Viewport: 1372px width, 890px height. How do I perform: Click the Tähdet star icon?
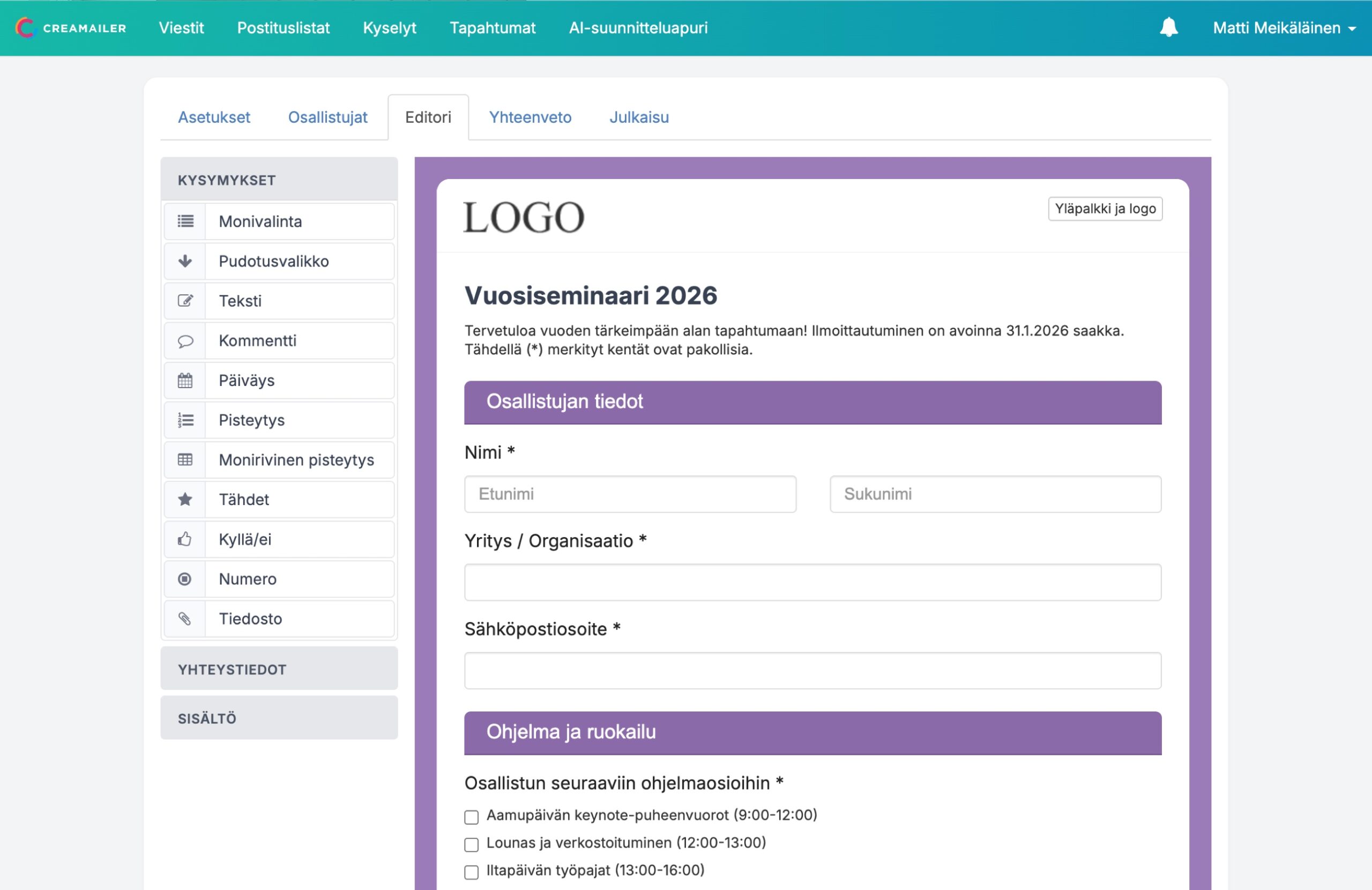tap(185, 500)
